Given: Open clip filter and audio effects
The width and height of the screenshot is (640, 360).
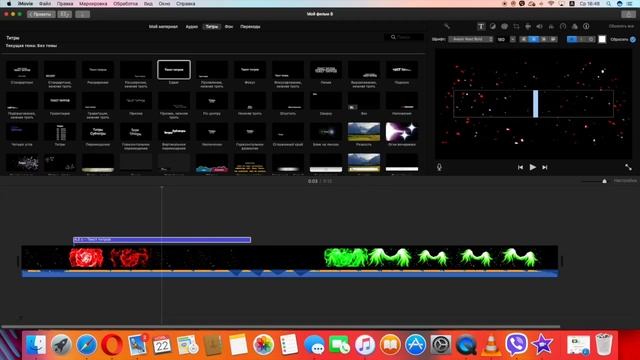Looking at the screenshot, I should (x=575, y=26).
